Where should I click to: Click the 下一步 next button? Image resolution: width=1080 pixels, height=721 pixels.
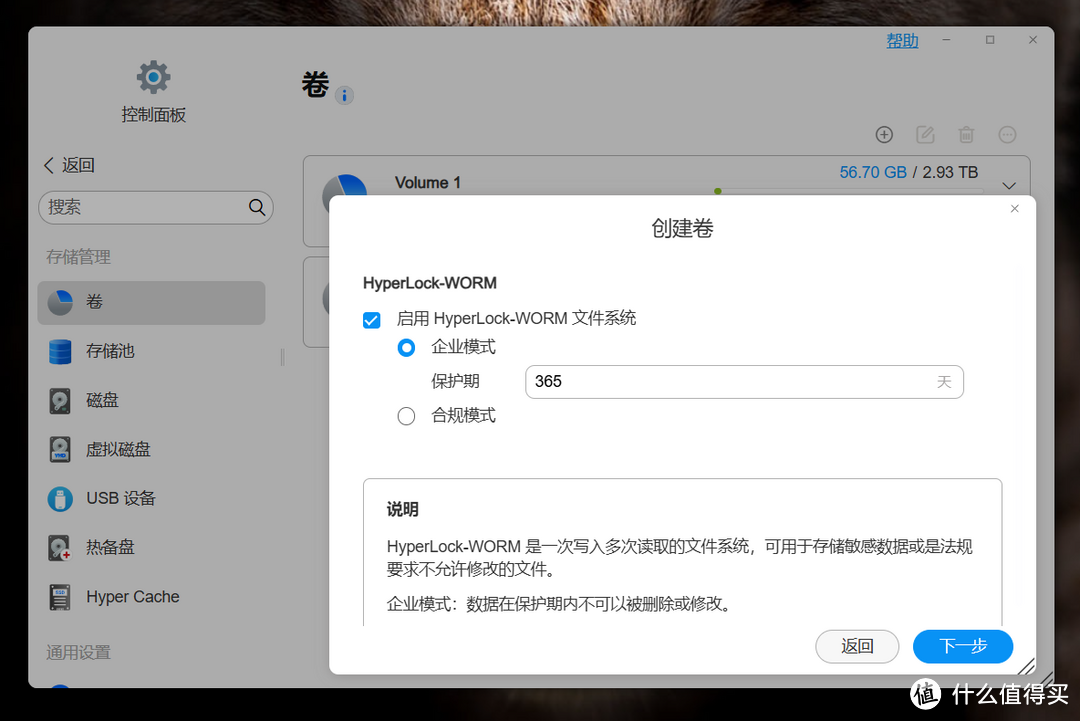[962, 646]
